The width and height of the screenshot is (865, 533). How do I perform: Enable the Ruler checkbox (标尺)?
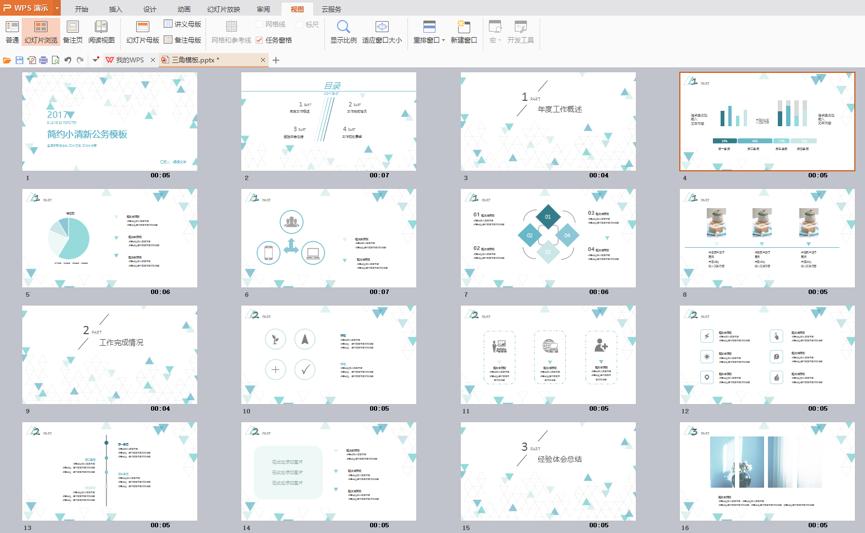pyautogui.click(x=299, y=24)
